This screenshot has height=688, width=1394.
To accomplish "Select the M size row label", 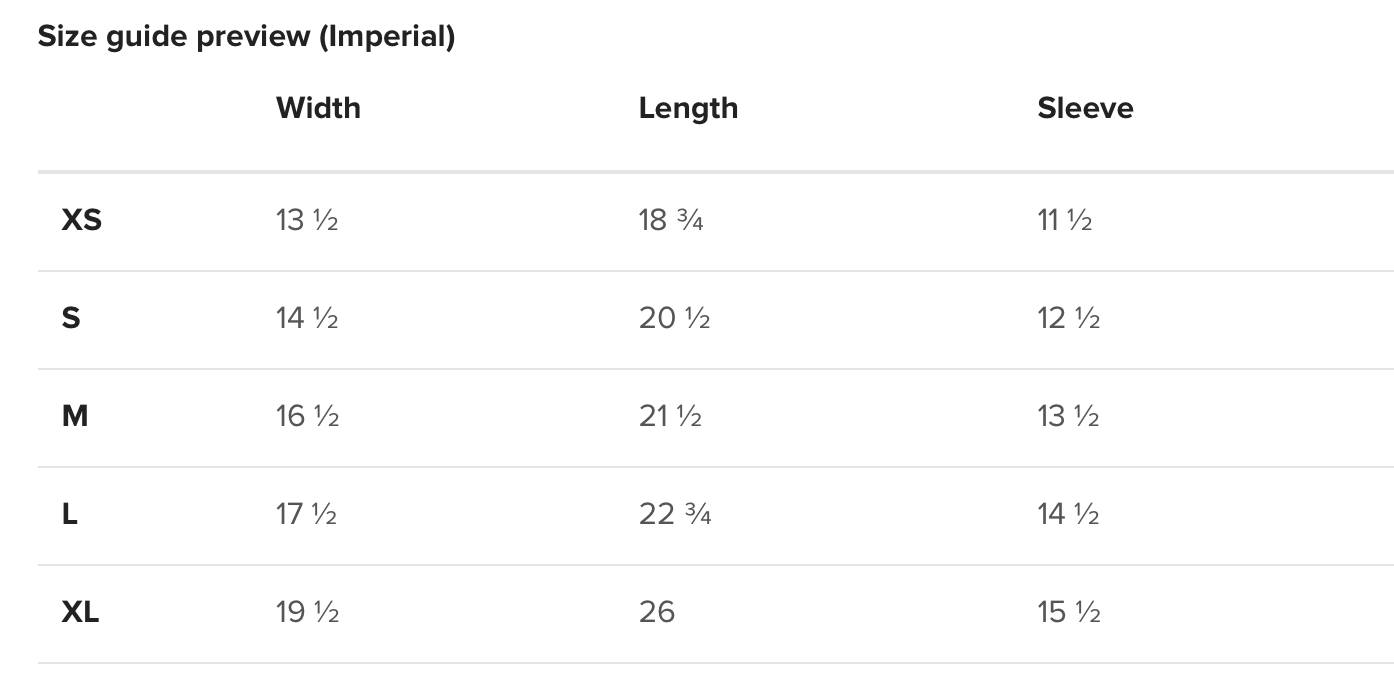I will pos(75,416).
